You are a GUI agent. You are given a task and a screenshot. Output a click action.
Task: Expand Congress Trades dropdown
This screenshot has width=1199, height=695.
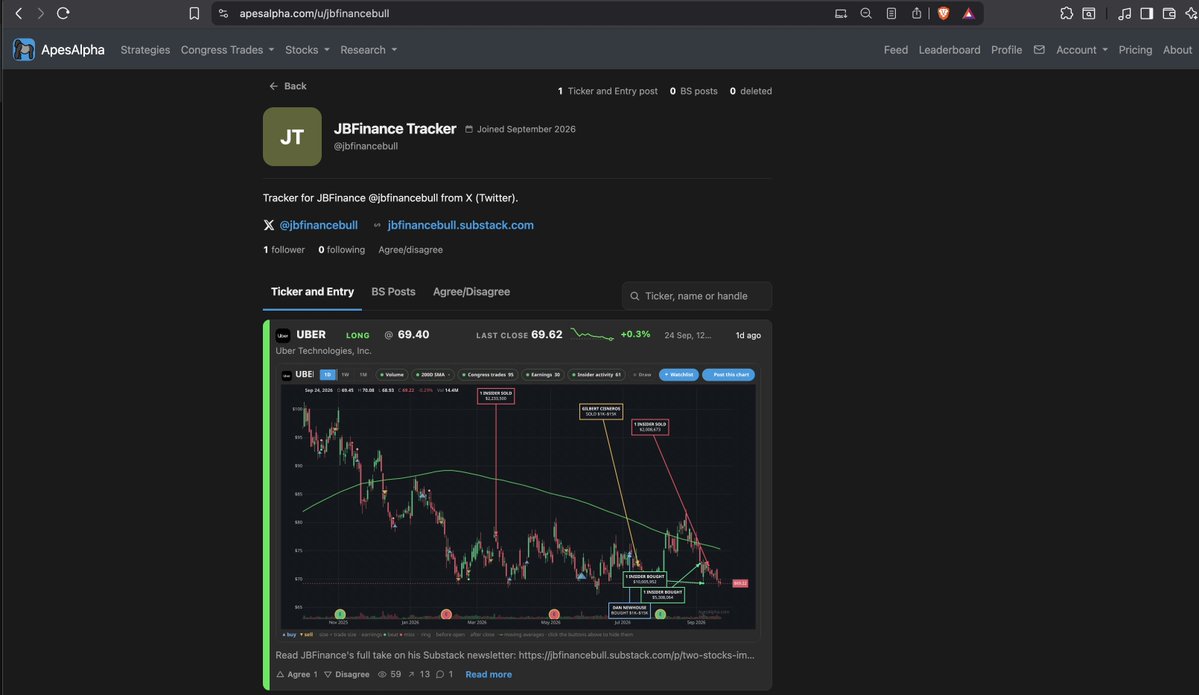coord(227,50)
